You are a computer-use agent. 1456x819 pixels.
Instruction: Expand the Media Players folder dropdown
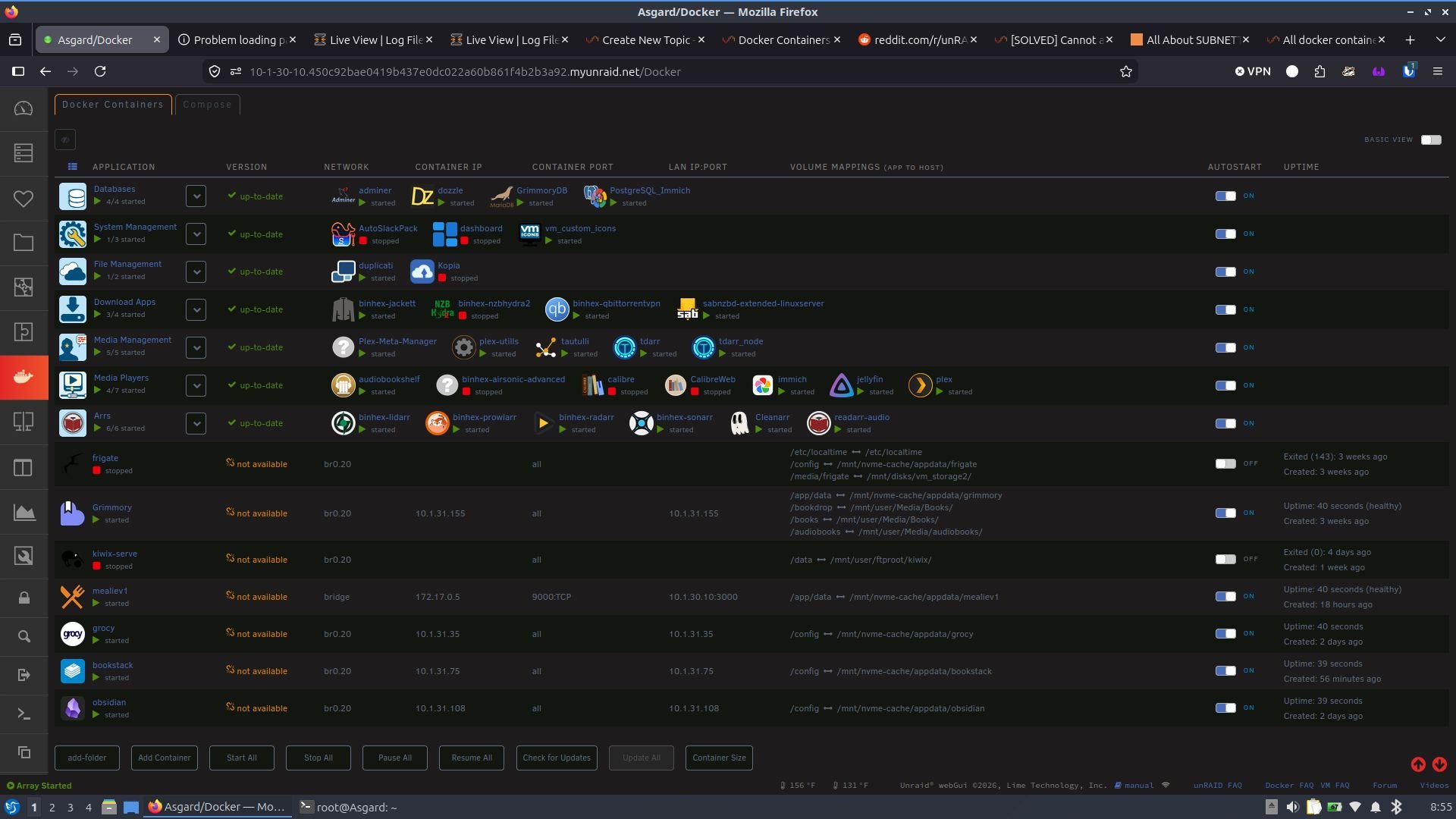pyautogui.click(x=196, y=385)
